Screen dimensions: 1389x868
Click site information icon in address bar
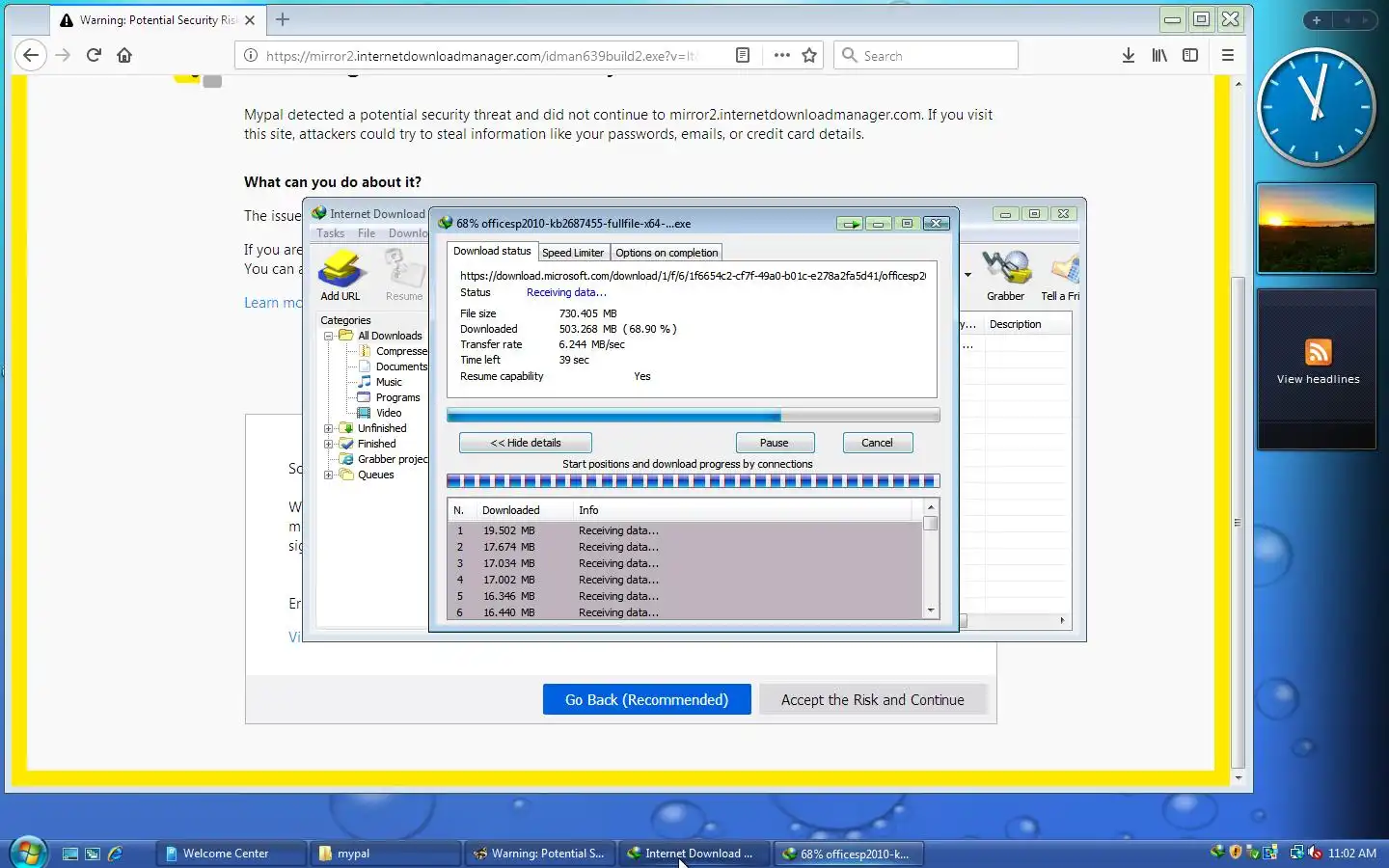250,55
